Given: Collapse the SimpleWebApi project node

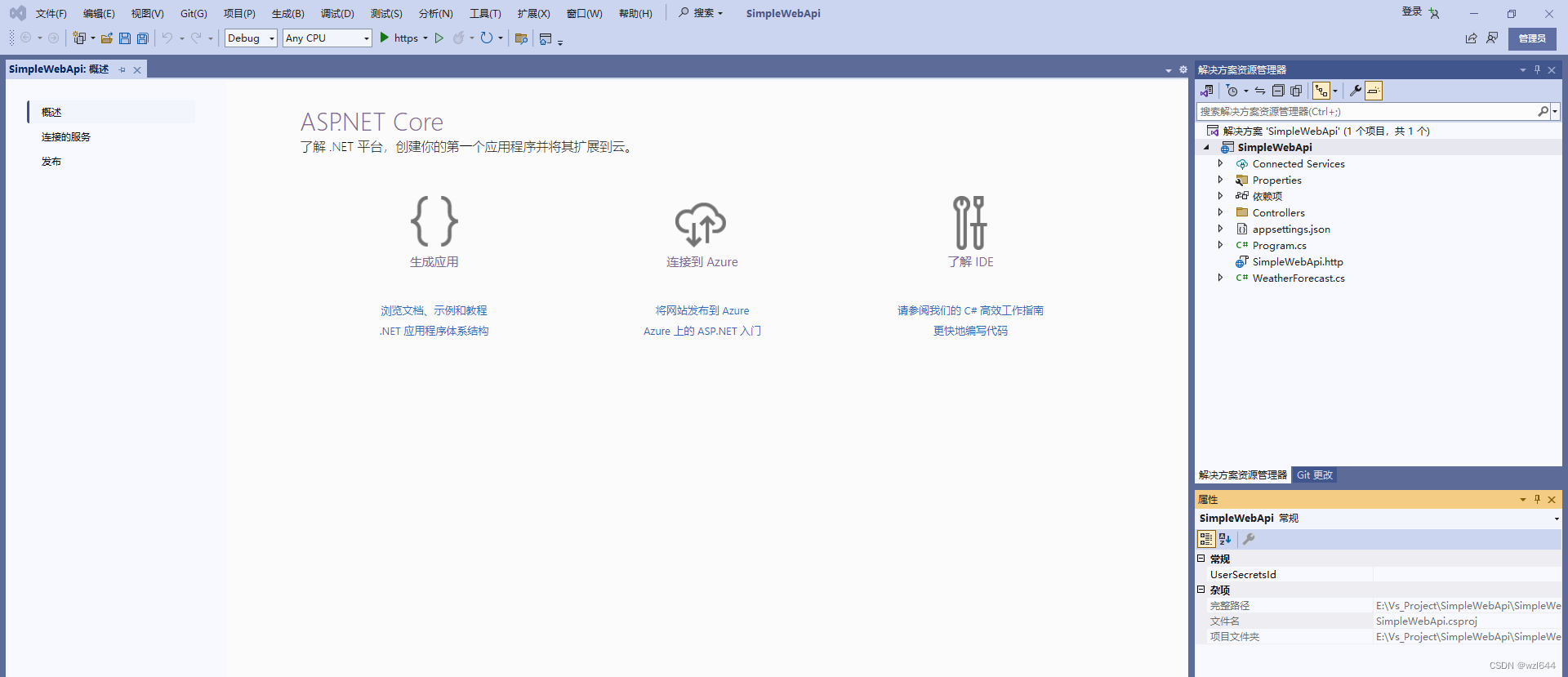Looking at the screenshot, I should point(1206,147).
